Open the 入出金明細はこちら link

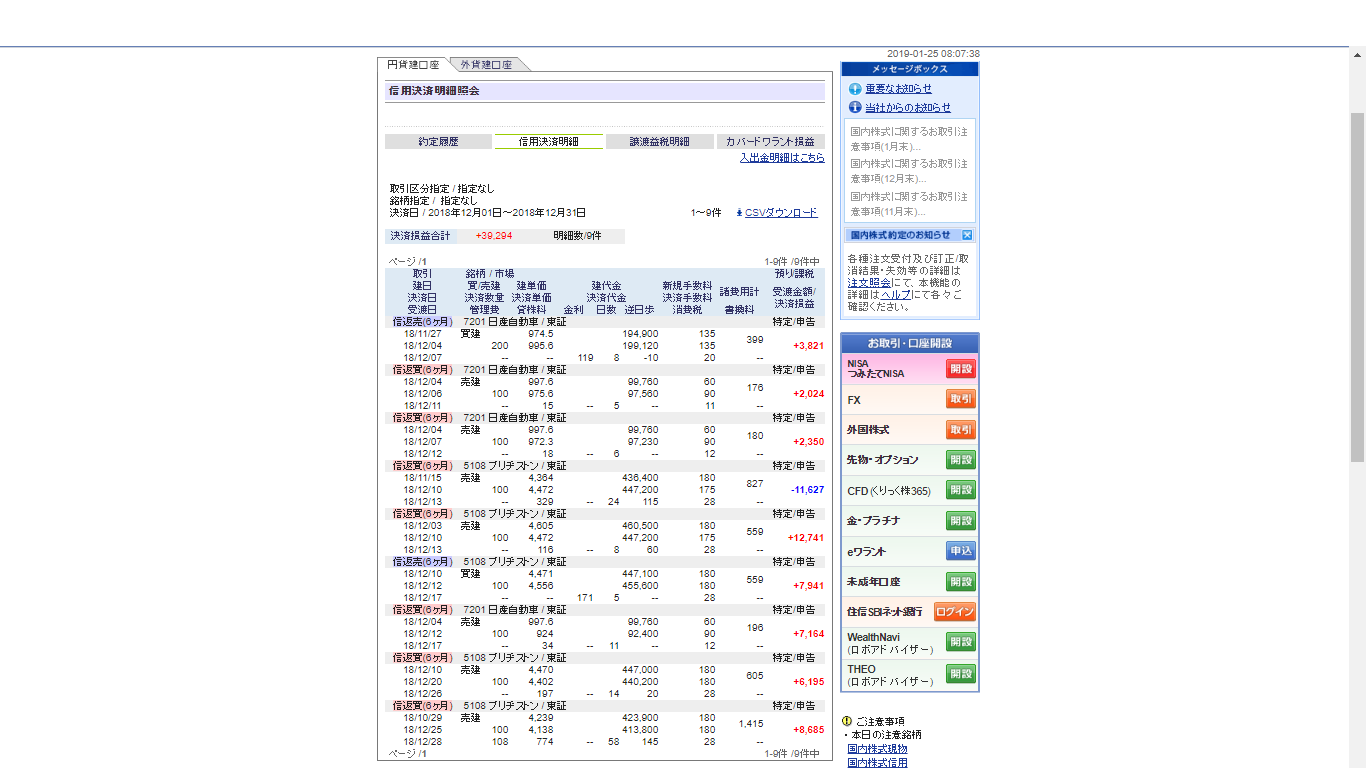[782, 158]
